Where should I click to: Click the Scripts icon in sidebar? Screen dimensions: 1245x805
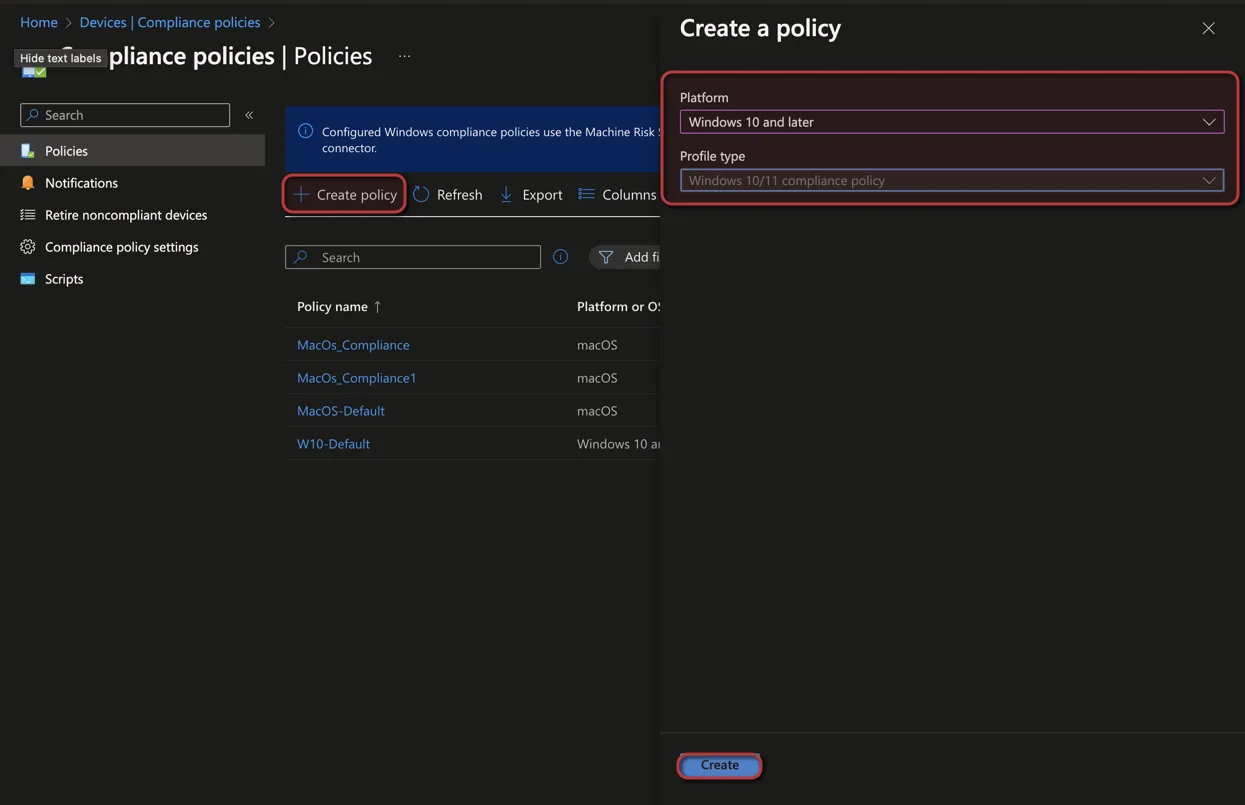pos(28,279)
